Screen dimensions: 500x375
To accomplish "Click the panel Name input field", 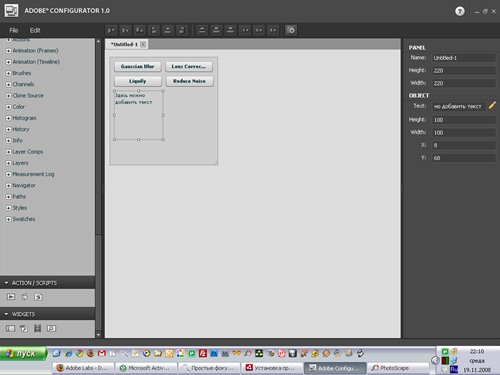I will (x=464, y=58).
